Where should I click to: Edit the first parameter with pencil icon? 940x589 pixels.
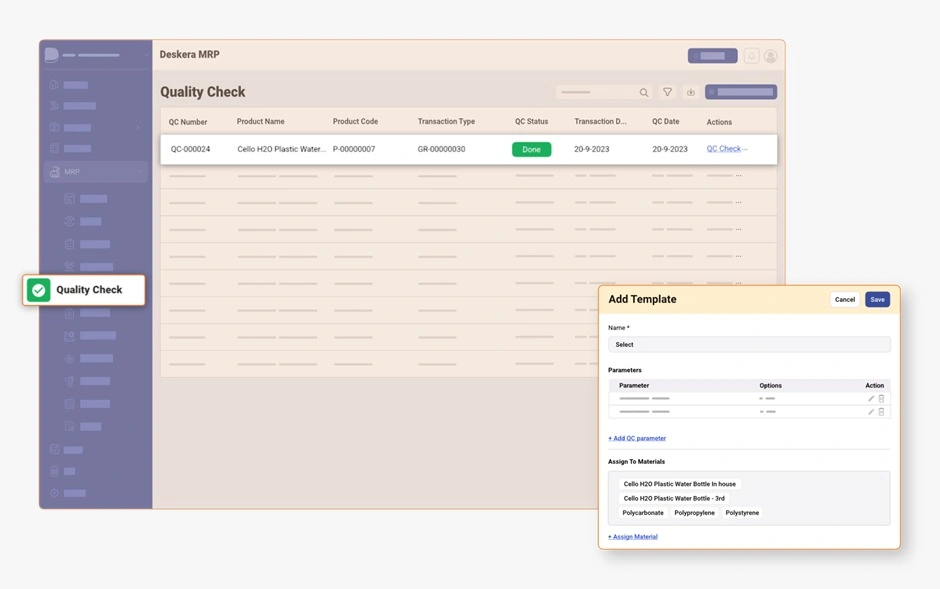pos(871,399)
